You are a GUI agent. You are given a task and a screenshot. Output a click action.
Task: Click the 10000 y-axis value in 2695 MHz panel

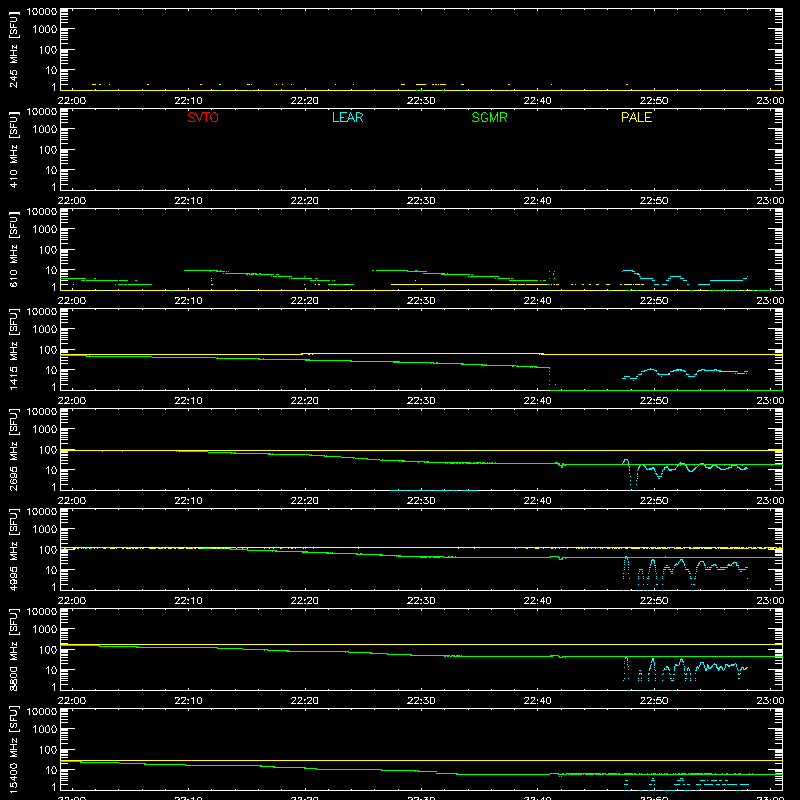(x=42, y=412)
